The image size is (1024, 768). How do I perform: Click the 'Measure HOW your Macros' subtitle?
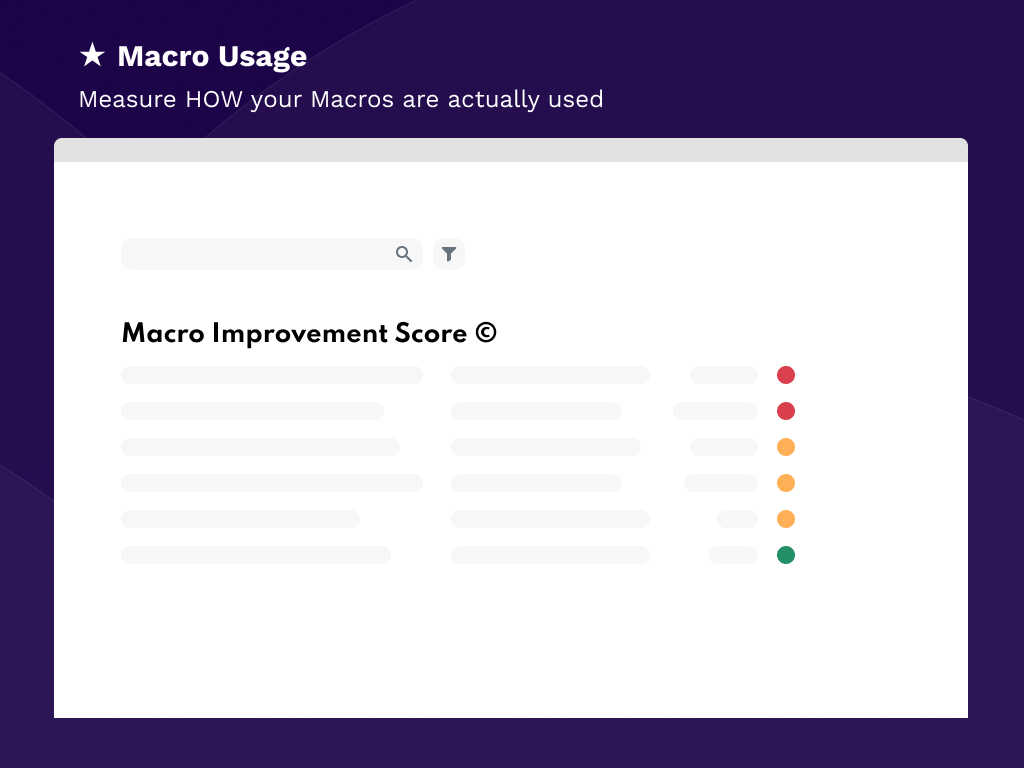pos(341,99)
